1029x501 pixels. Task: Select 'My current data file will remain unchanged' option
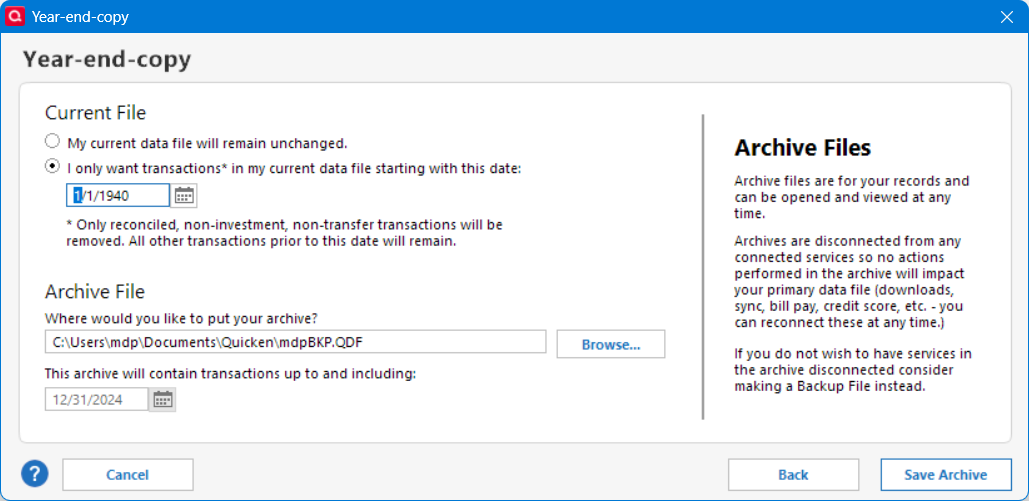(52, 141)
